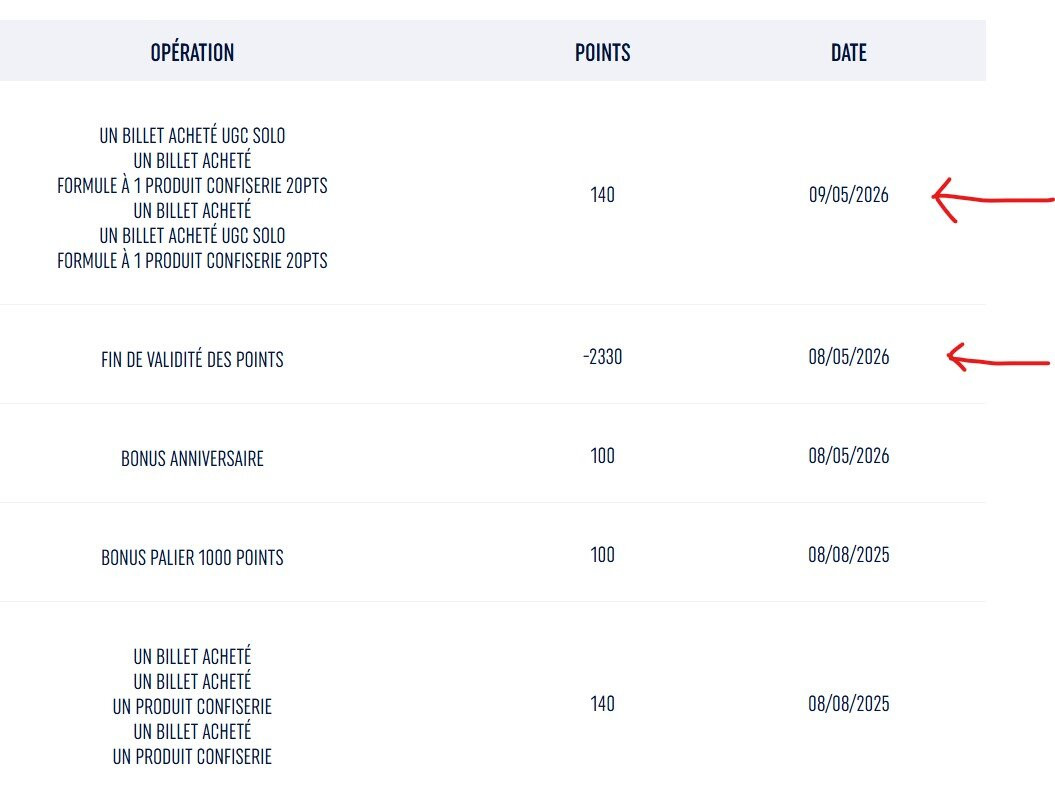1055x785 pixels.
Task: Click the 100 points for Bonus Palier
Action: [x=602, y=555]
